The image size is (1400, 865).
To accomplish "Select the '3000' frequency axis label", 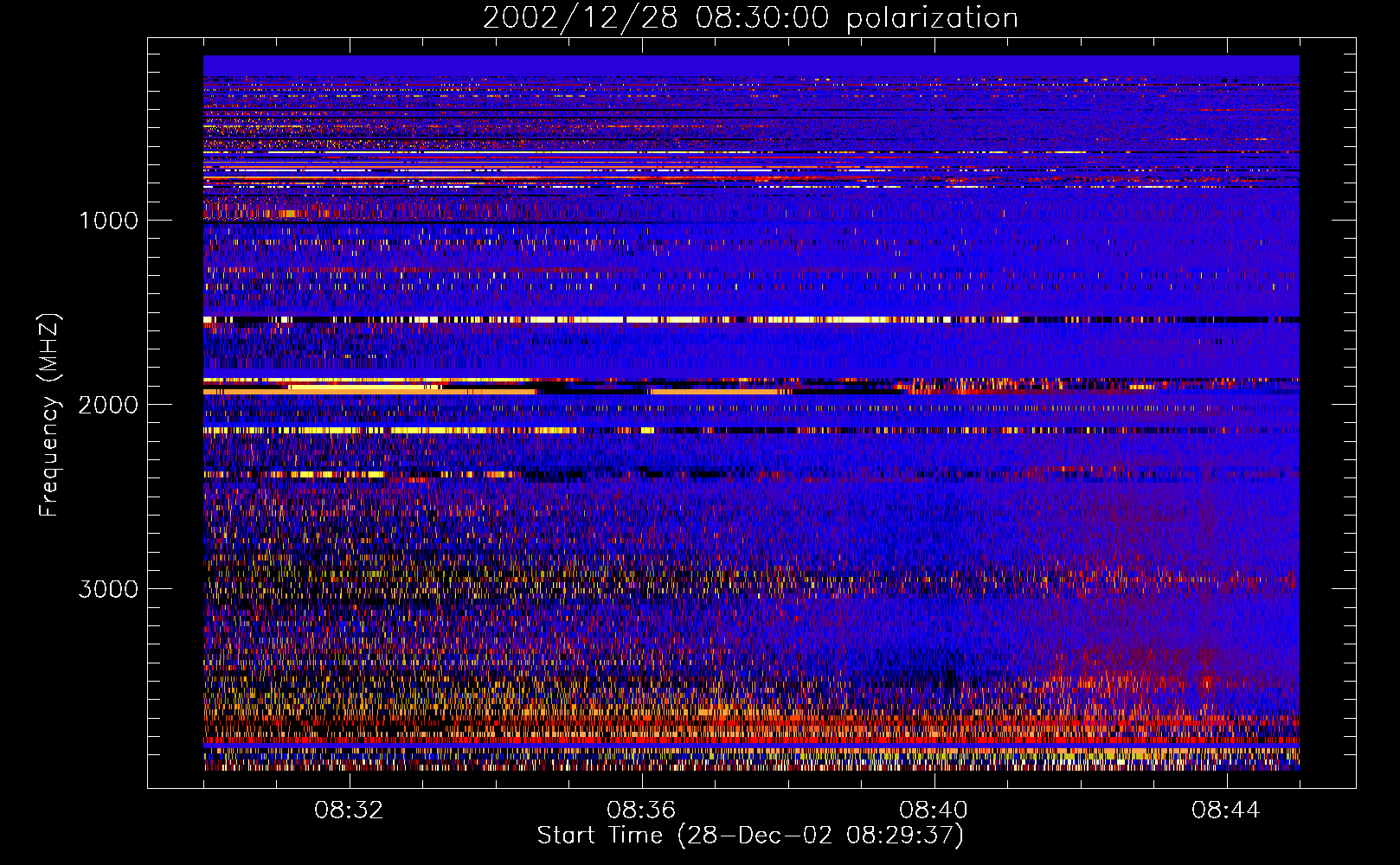I will click(108, 589).
